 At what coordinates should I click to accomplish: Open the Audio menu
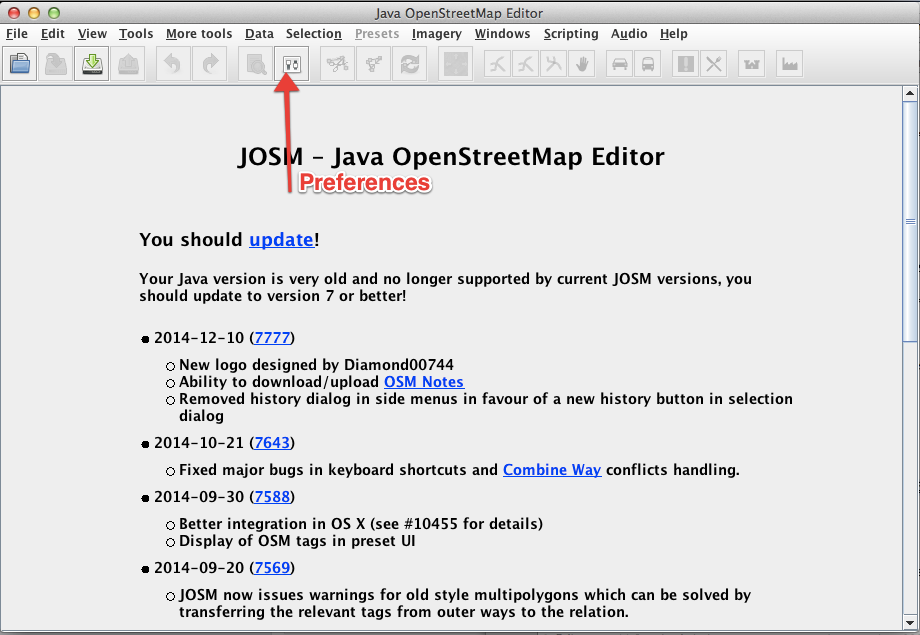coord(629,34)
